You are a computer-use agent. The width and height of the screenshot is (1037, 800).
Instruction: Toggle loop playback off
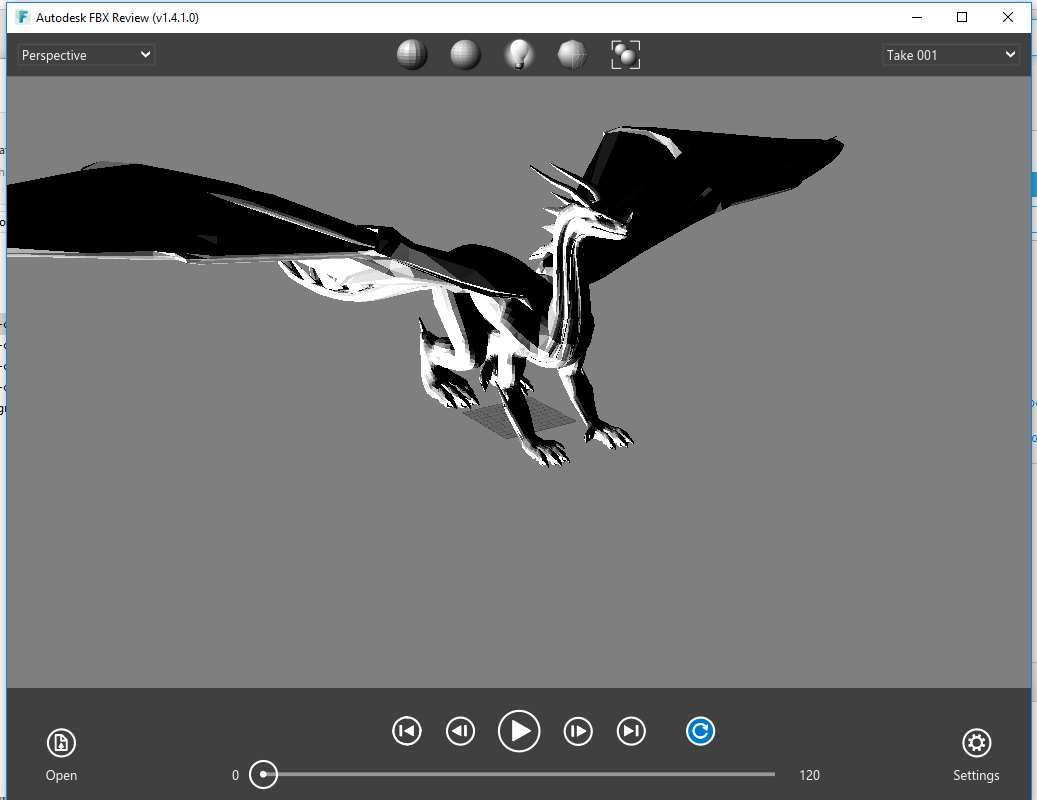[x=700, y=731]
